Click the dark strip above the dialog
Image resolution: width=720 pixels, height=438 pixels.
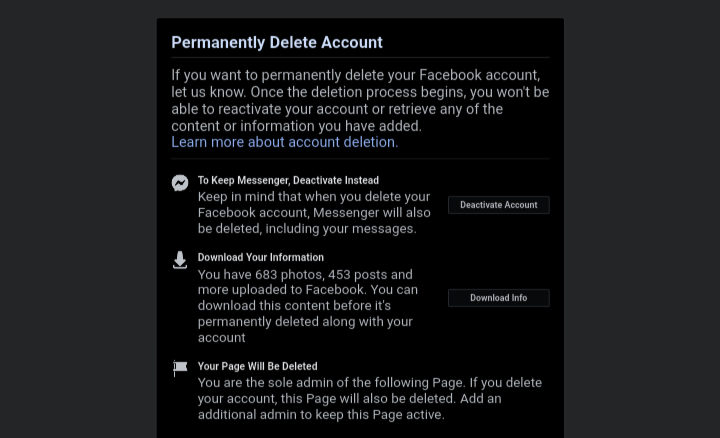pos(360,8)
